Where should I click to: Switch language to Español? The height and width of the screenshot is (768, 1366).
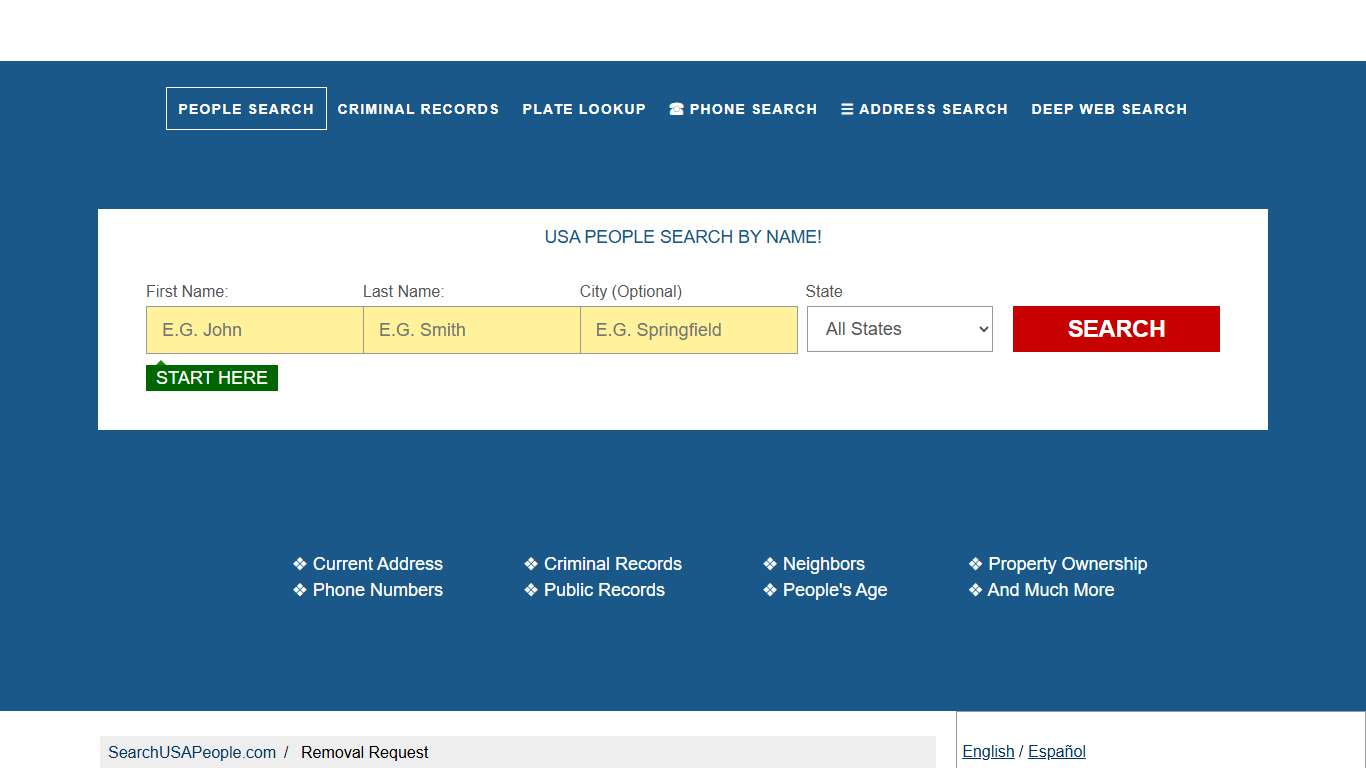[1056, 751]
